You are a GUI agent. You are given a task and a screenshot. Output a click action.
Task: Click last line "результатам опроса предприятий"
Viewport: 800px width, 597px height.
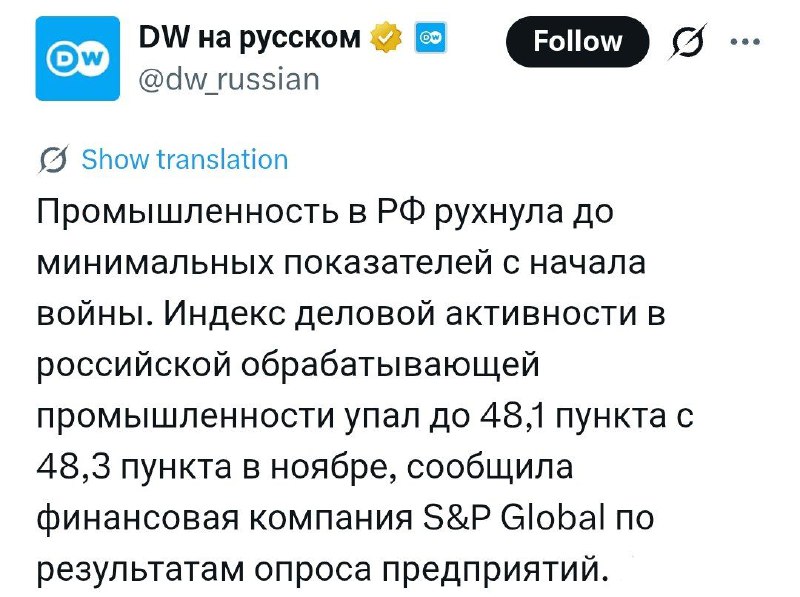click(322, 568)
